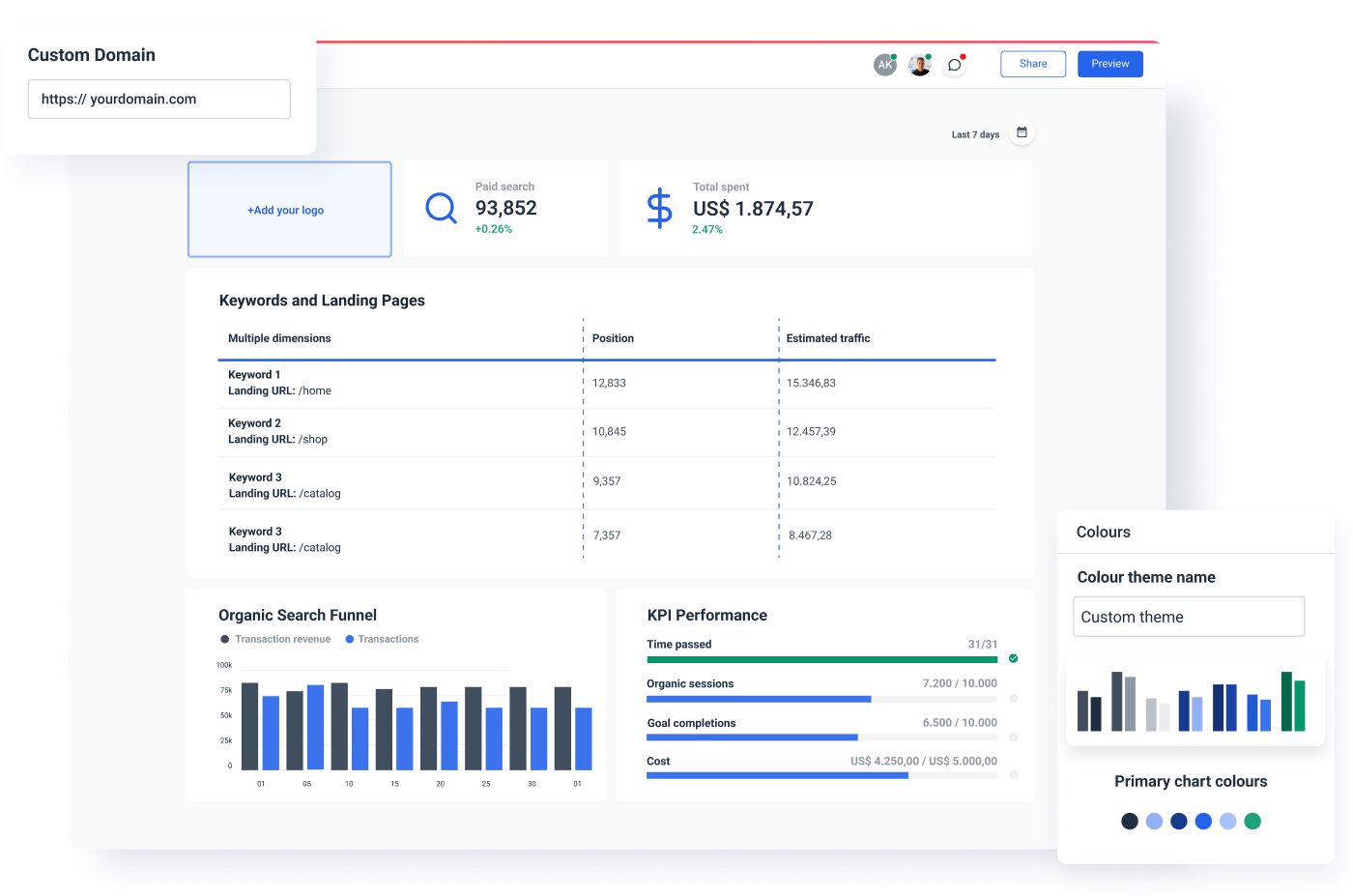Image resolution: width=1353 pixels, height=896 pixels.
Task: Open the photo profile avatar
Action: click(x=919, y=65)
